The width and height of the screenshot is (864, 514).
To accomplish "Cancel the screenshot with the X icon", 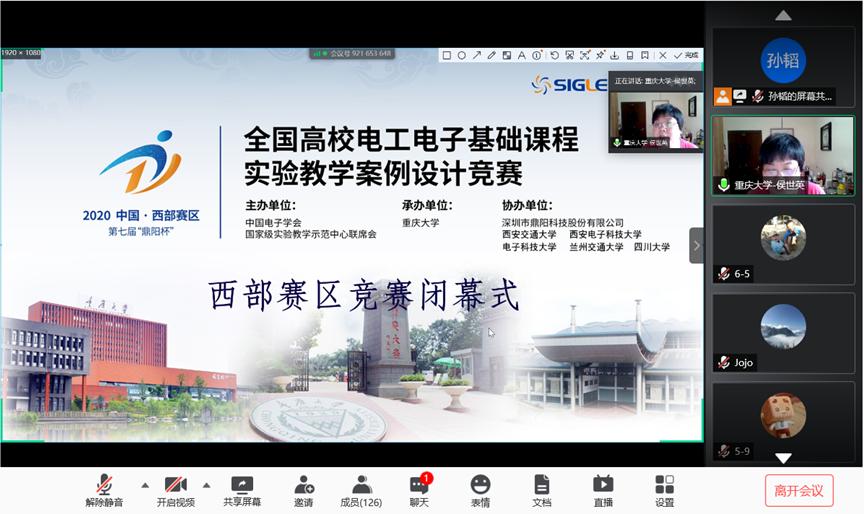I will click(x=662, y=56).
